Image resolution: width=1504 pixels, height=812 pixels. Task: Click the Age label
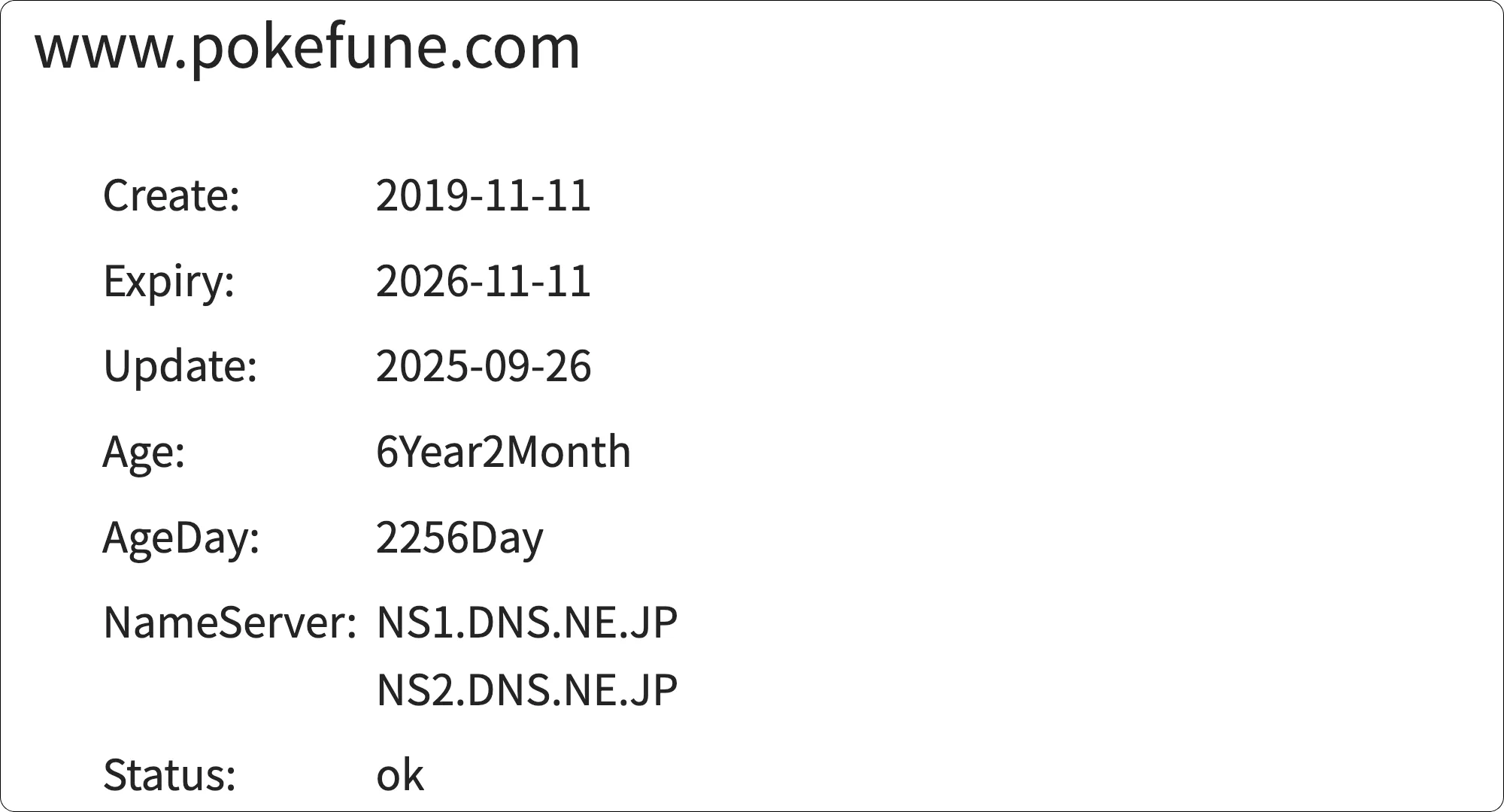point(144,452)
